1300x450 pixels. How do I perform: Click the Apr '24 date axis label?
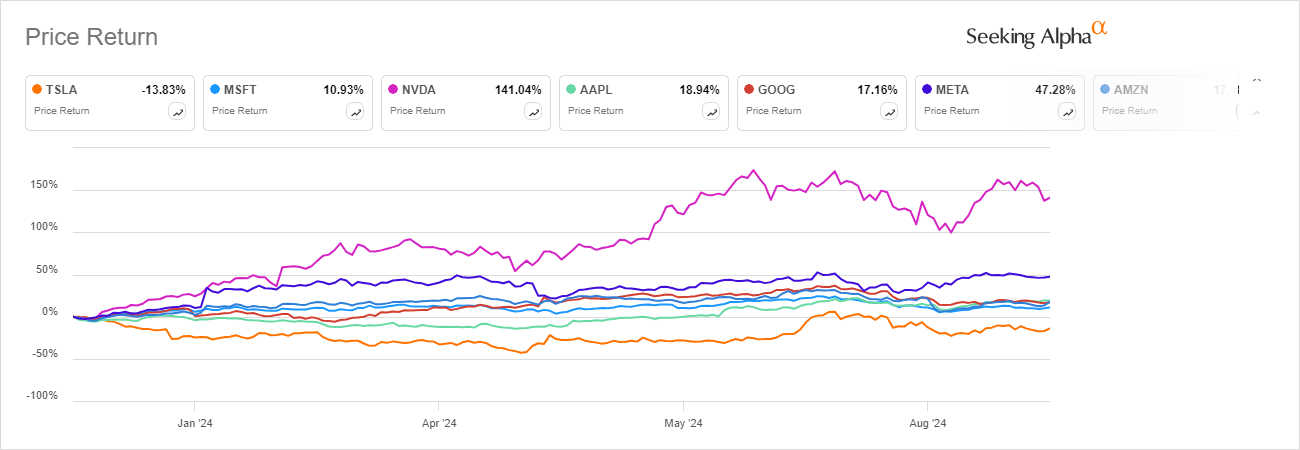pyautogui.click(x=439, y=423)
